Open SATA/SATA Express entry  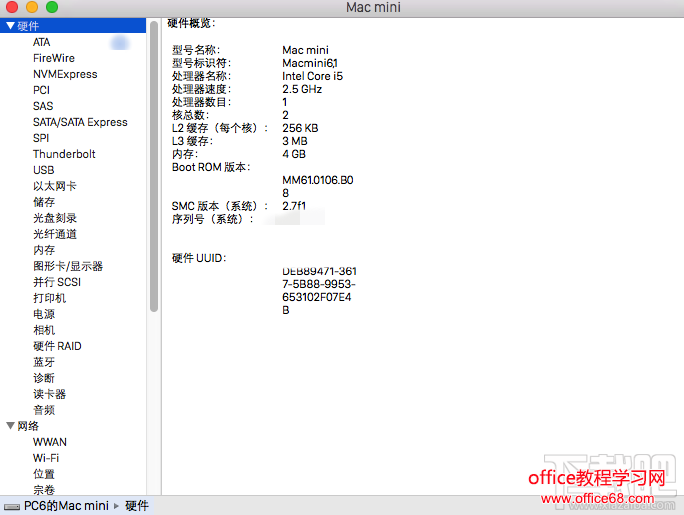(x=80, y=122)
